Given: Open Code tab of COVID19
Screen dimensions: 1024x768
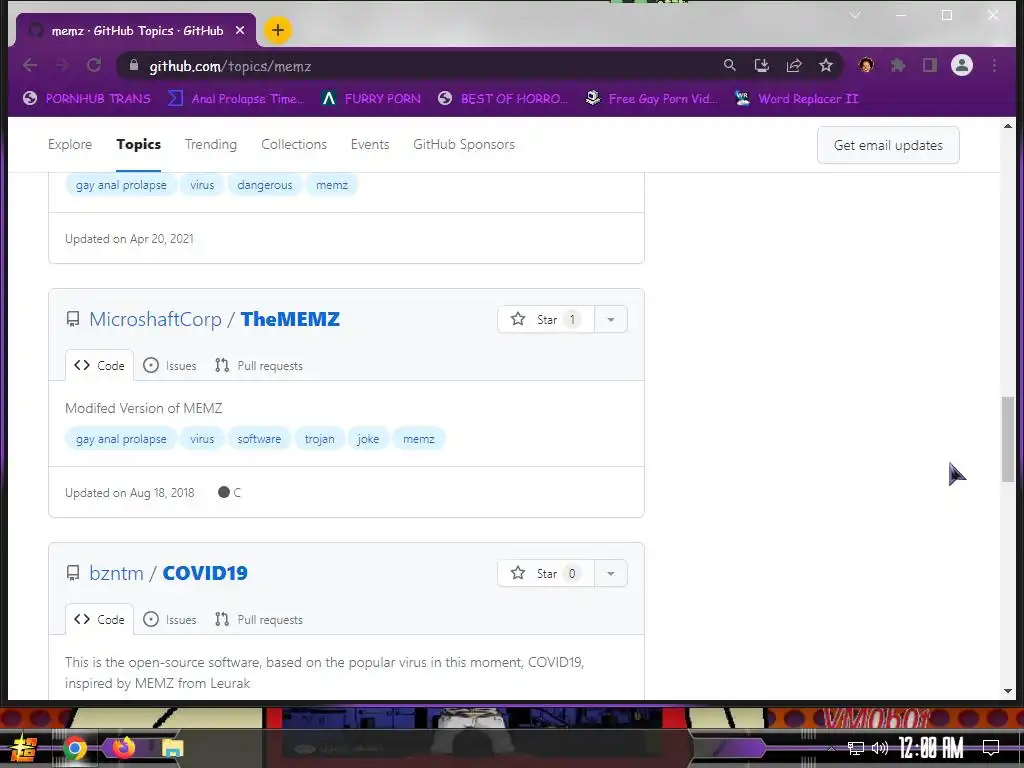Looking at the screenshot, I should [x=99, y=620].
